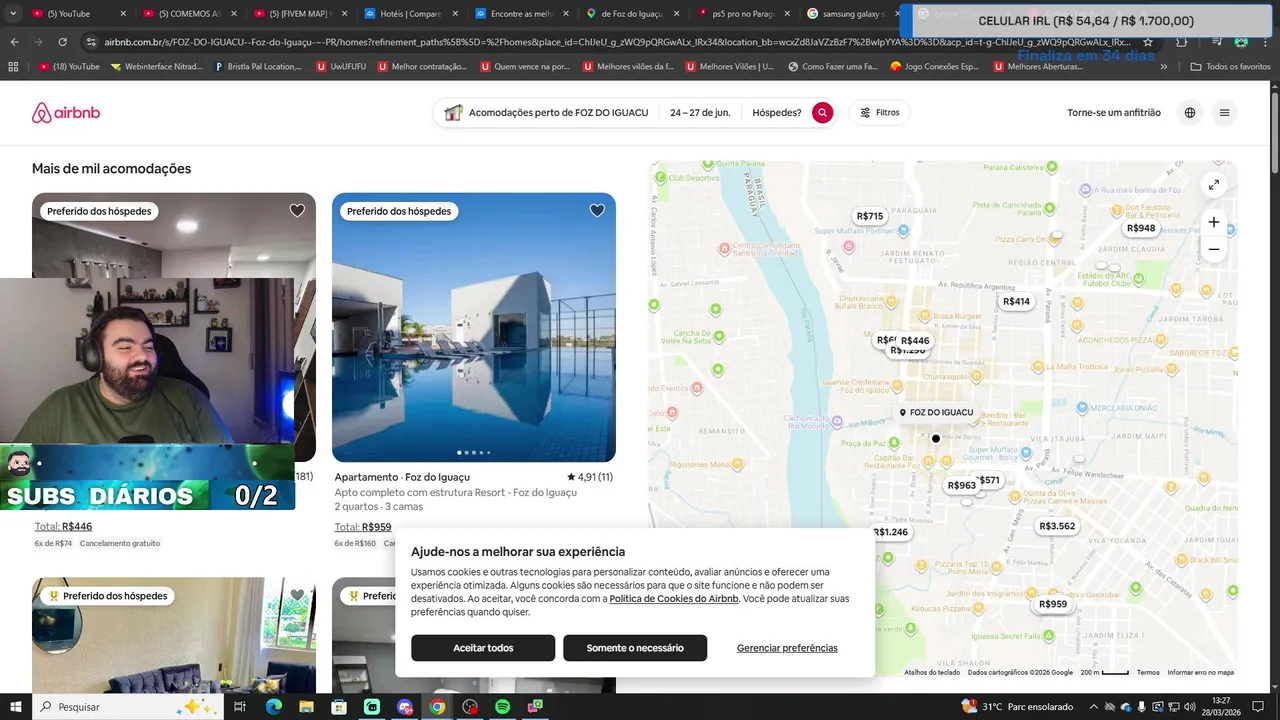This screenshot has width=1280, height=720.
Task: Show hidden system tray icons
Action: pyautogui.click(x=1092, y=707)
